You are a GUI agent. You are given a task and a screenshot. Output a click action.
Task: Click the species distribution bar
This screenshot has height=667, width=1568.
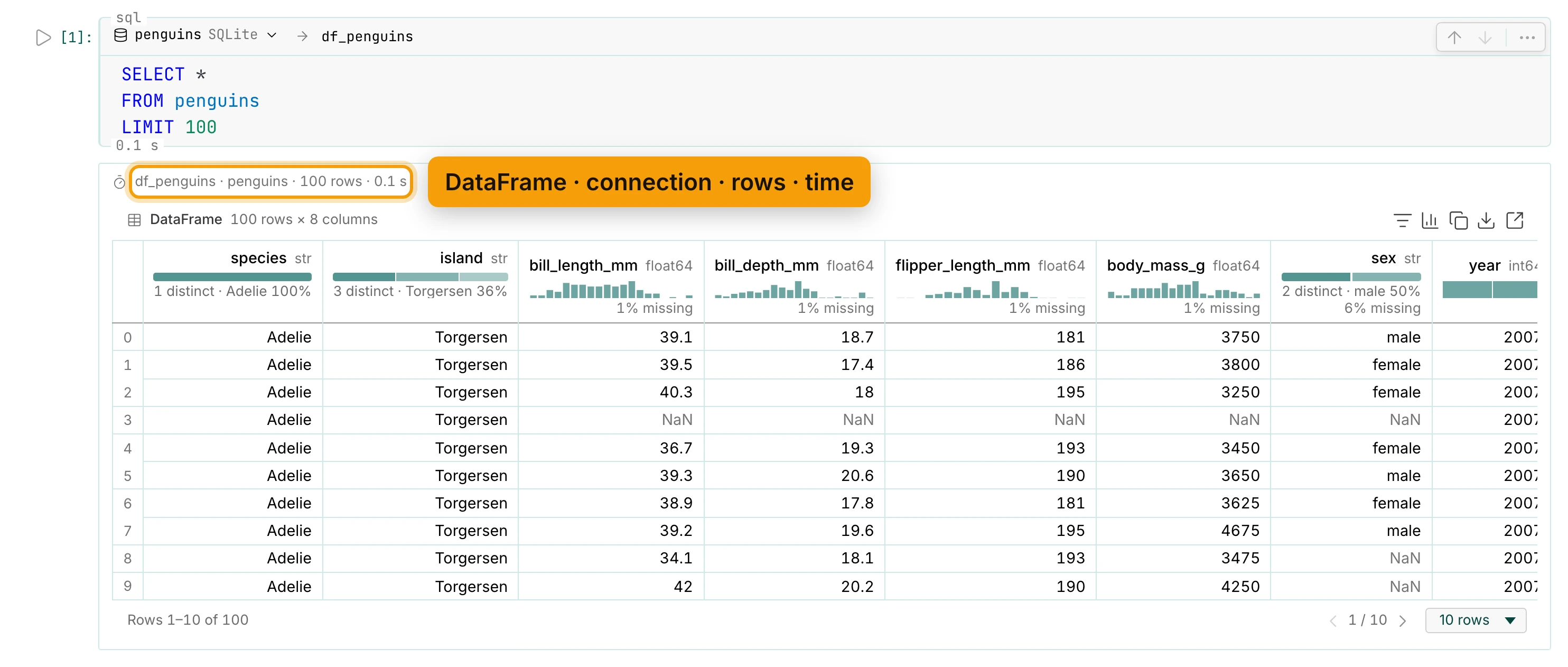(x=232, y=277)
